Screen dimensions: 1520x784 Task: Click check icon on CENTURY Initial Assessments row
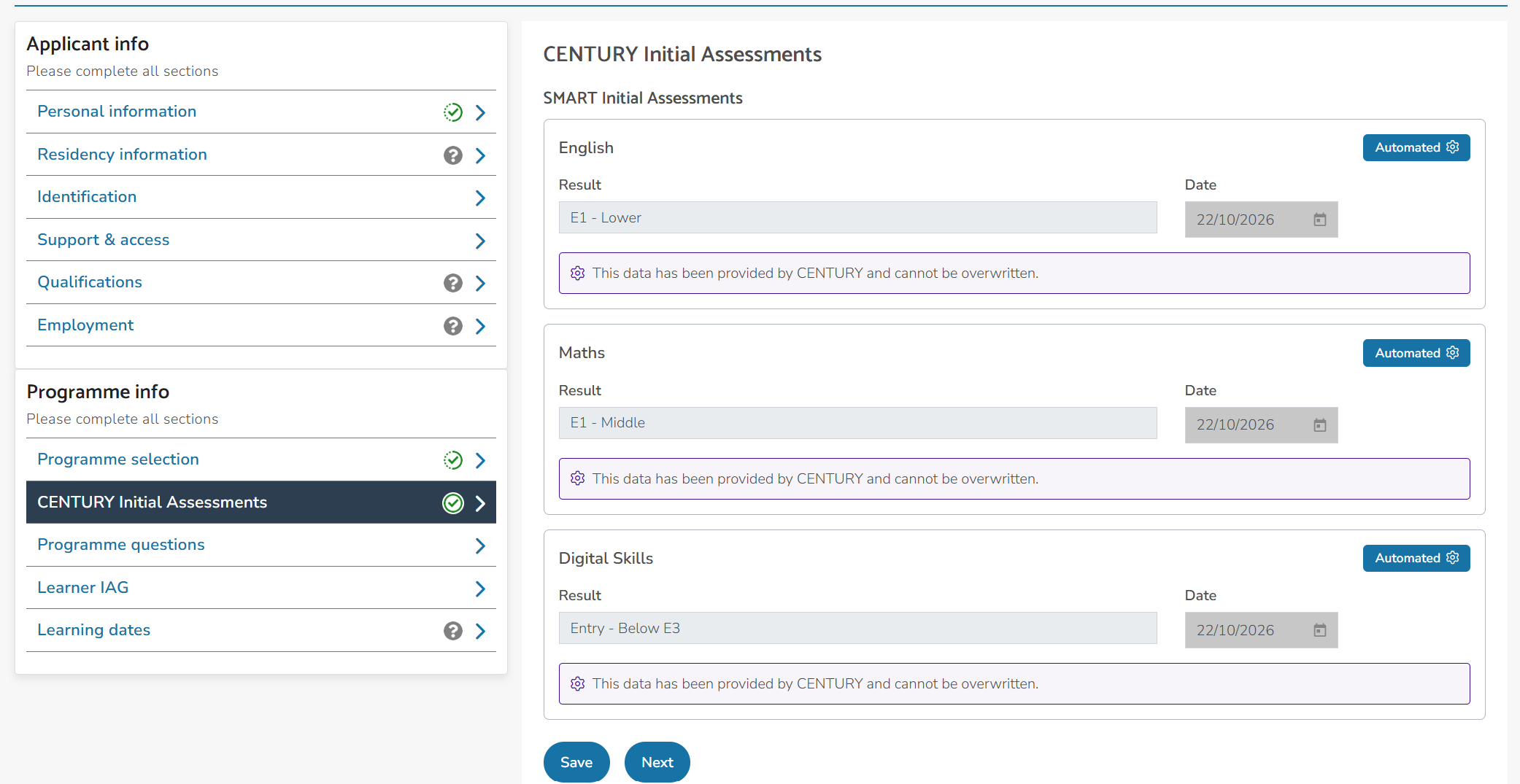coord(453,503)
